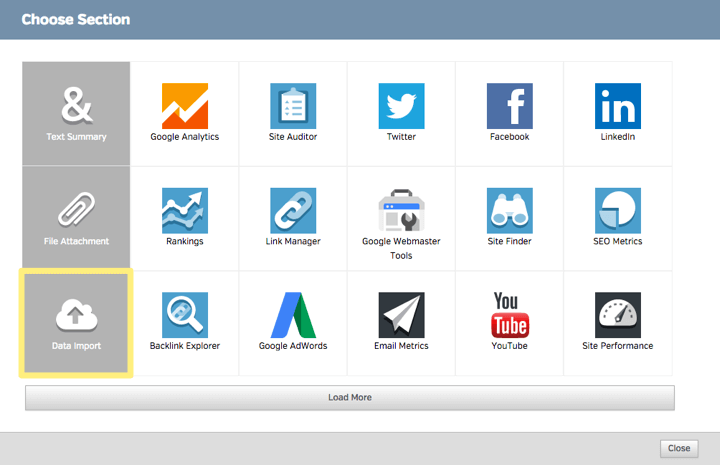Choose Google Webmaster Tools section
Screen dimensions: 720x465
[x=401, y=218]
